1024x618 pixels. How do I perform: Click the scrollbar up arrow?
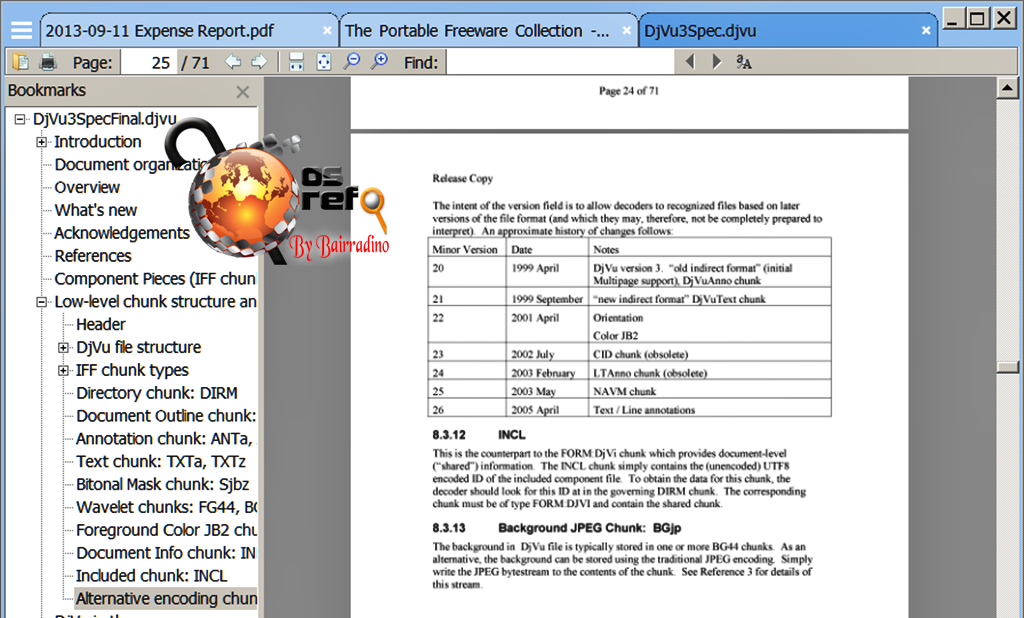(1007, 88)
